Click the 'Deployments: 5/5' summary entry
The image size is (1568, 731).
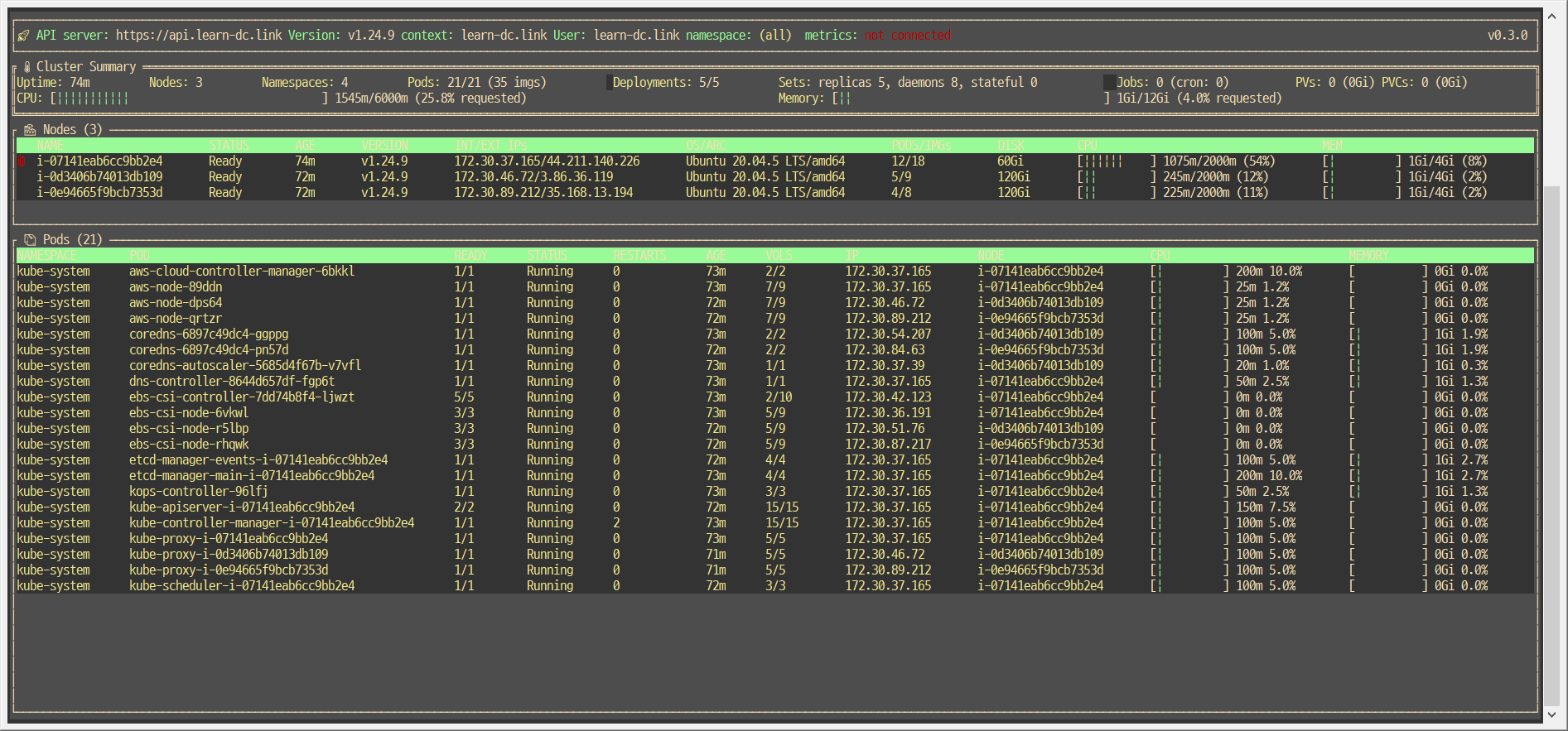[x=666, y=83]
